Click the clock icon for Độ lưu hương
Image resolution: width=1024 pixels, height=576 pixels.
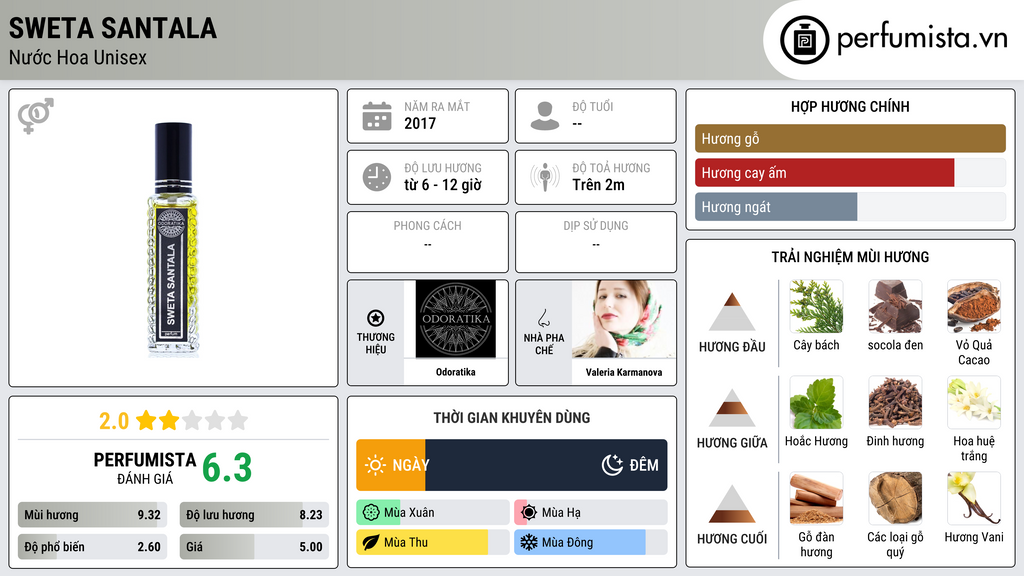coord(377,177)
